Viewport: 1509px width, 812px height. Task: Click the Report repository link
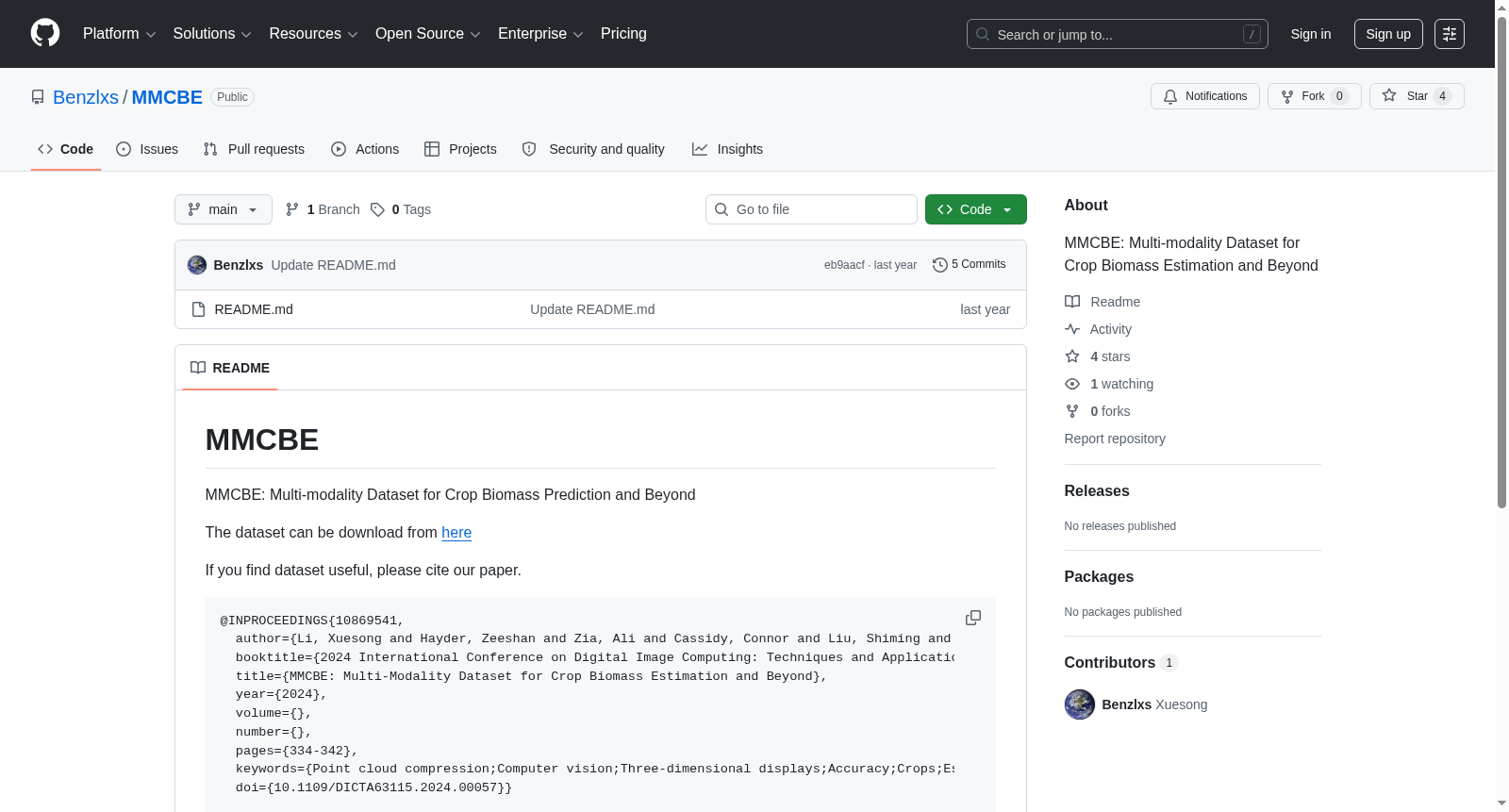pos(1115,439)
